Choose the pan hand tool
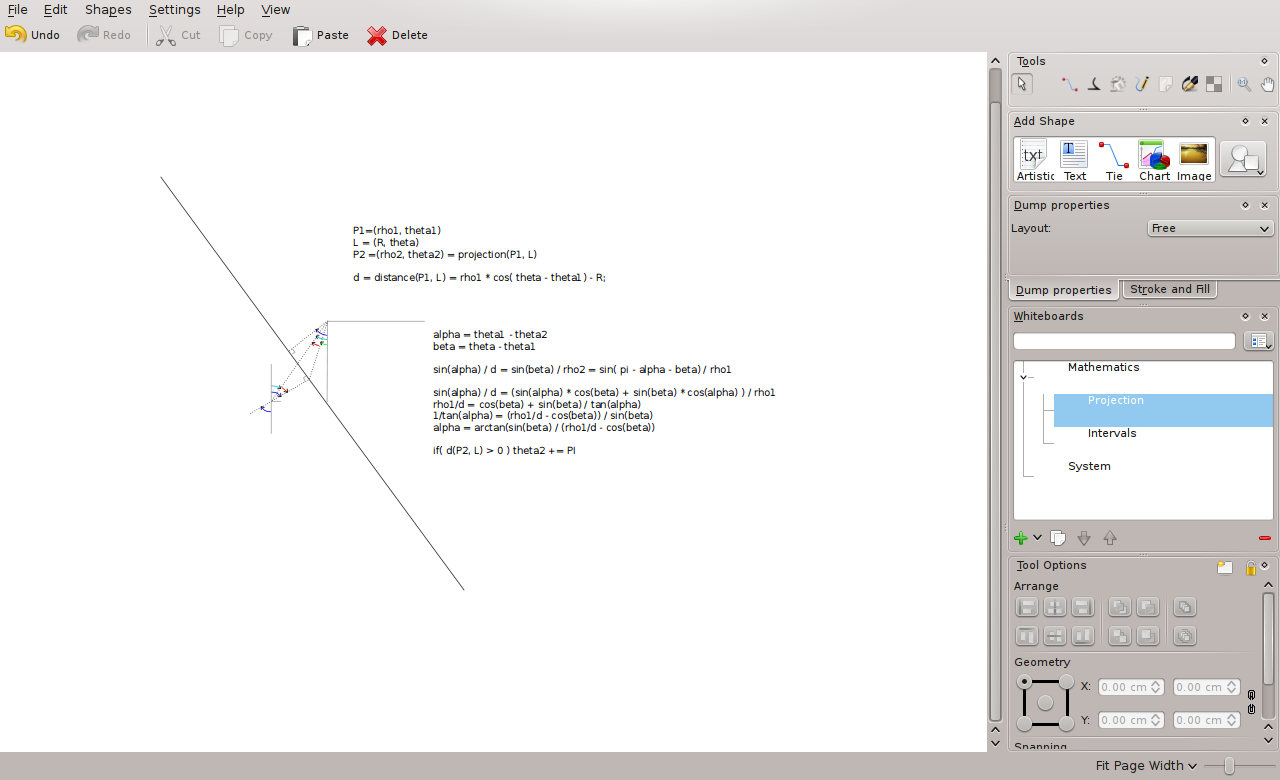Viewport: 1280px width, 780px height. click(x=1267, y=85)
